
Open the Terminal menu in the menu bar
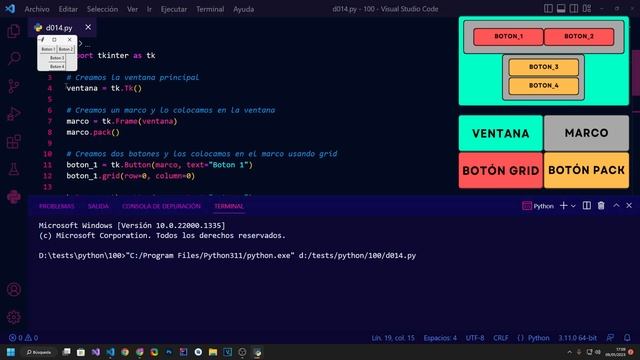tap(210, 9)
